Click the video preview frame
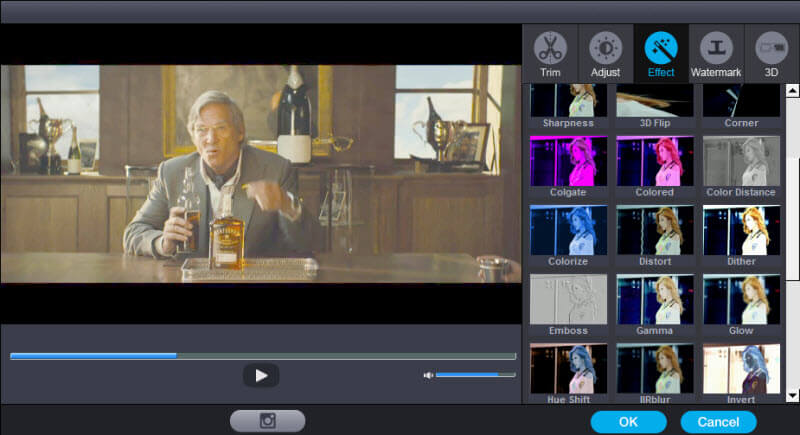The height and width of the screenshot is (435, 800). pos(260,173)
